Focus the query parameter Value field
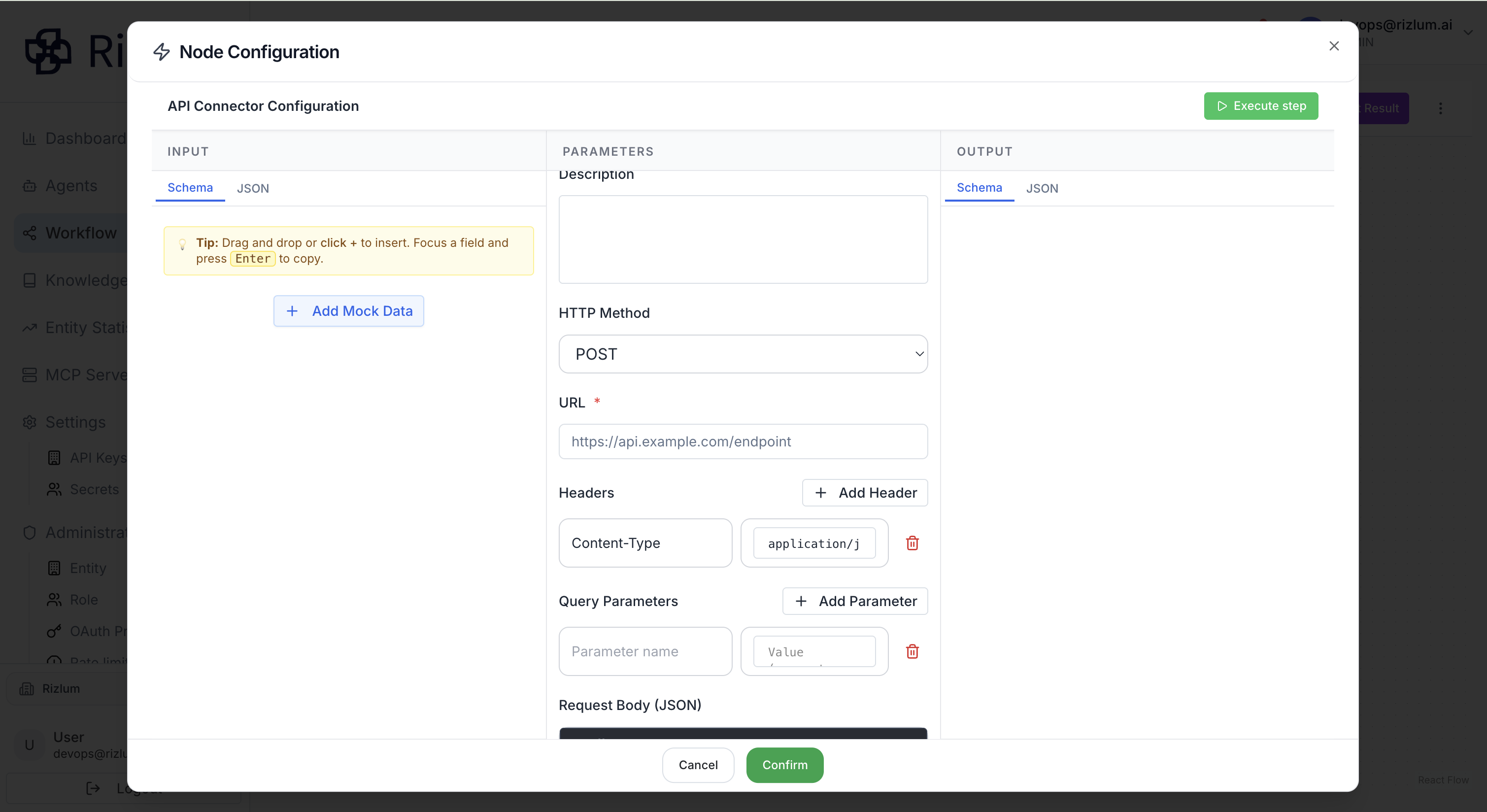Viewport: 1487px width, 812px height. coord(814,651)
